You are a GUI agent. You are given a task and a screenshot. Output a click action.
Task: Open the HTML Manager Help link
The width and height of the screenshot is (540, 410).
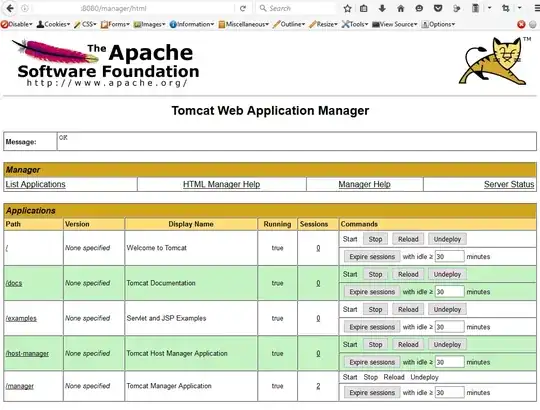(x=221, y=184)
